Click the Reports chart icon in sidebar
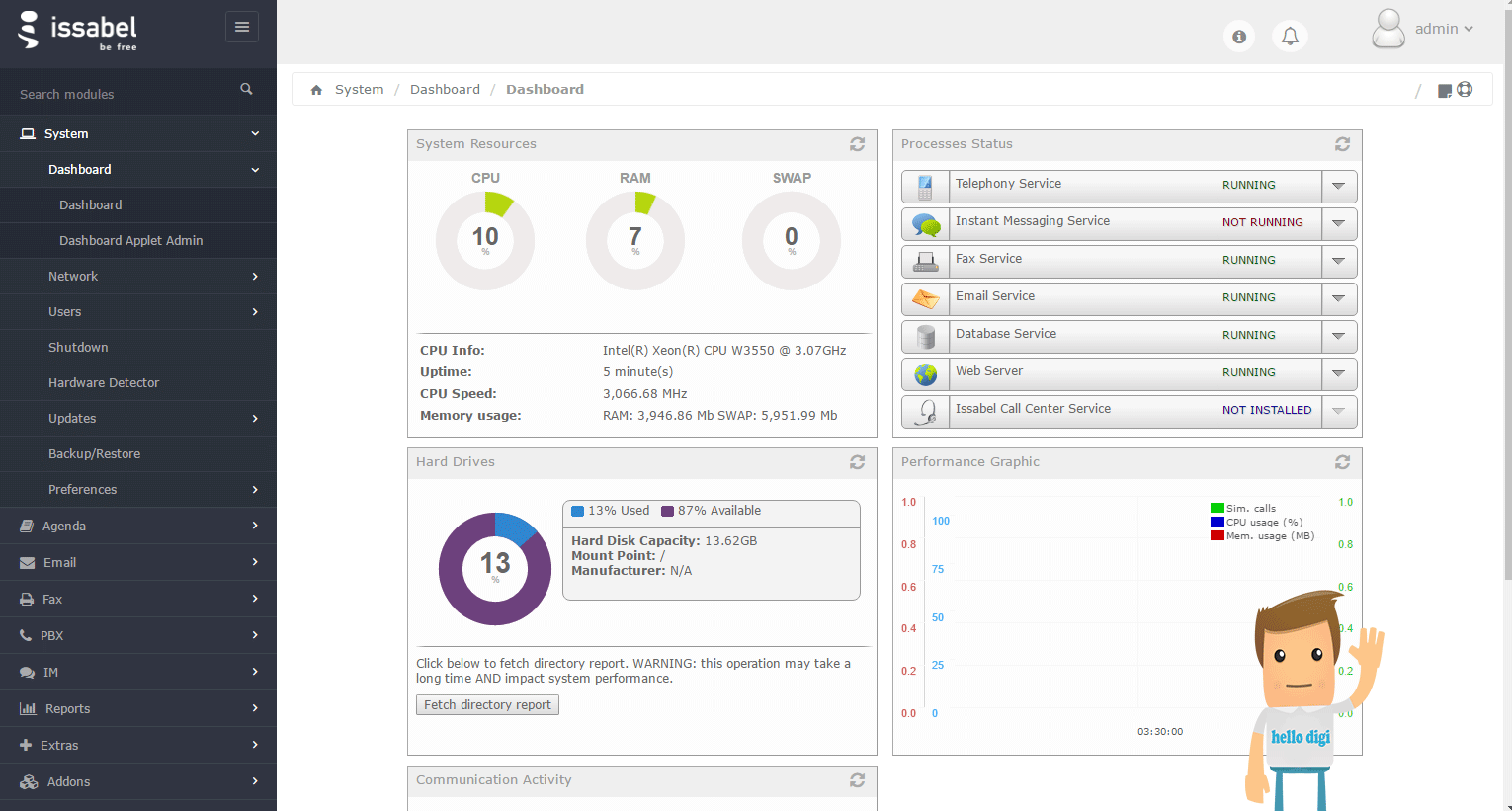This screenshot has height=811, width=1512. coord(28,709)
